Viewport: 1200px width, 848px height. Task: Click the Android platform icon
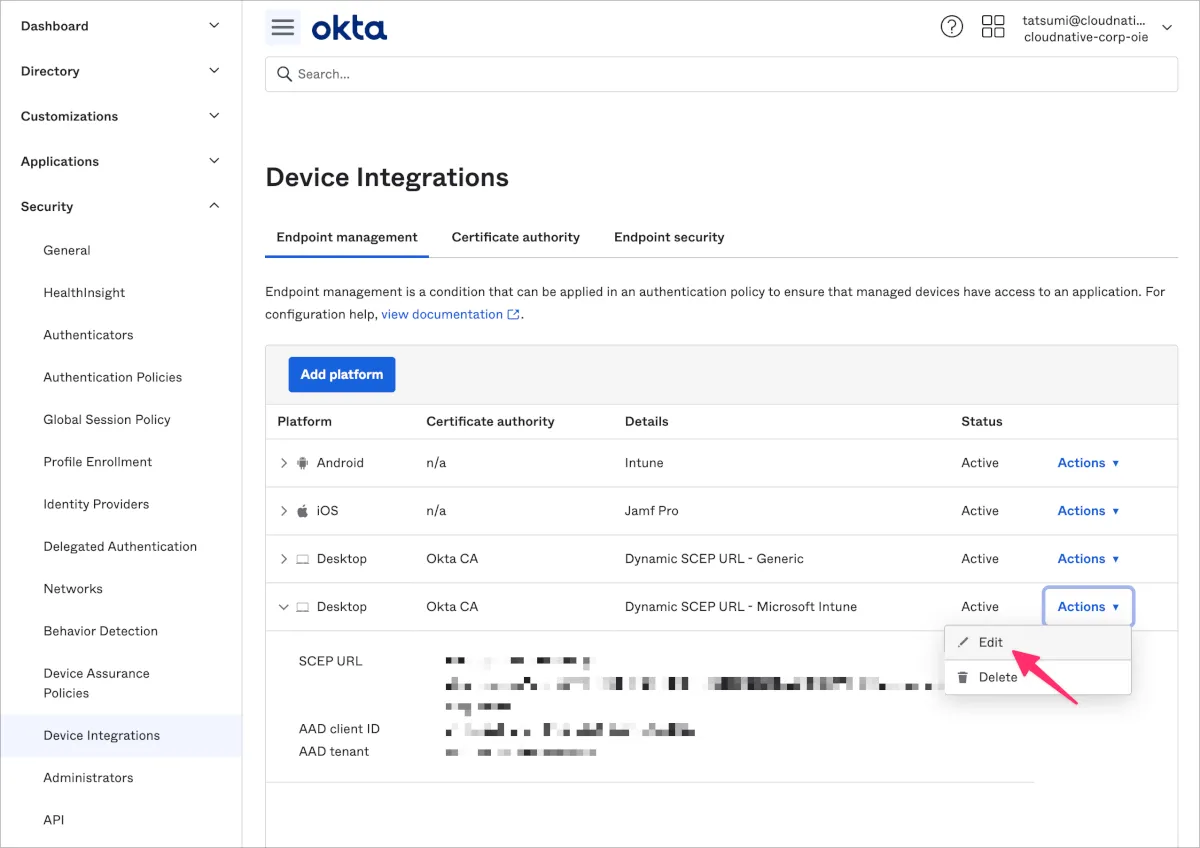click(303, 463)
